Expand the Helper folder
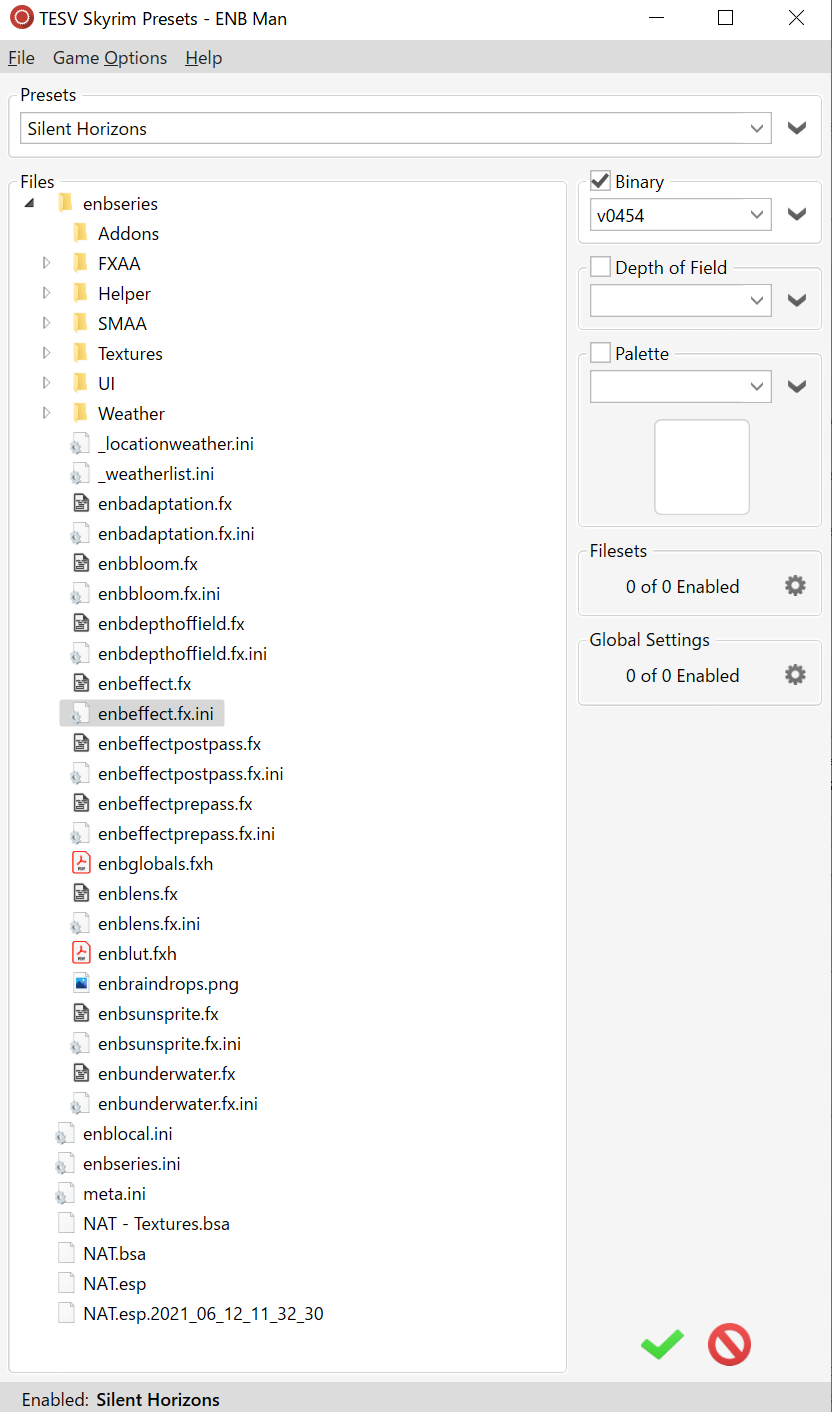The height and width of the screenshot is (1412, 833). click(46, 293)
